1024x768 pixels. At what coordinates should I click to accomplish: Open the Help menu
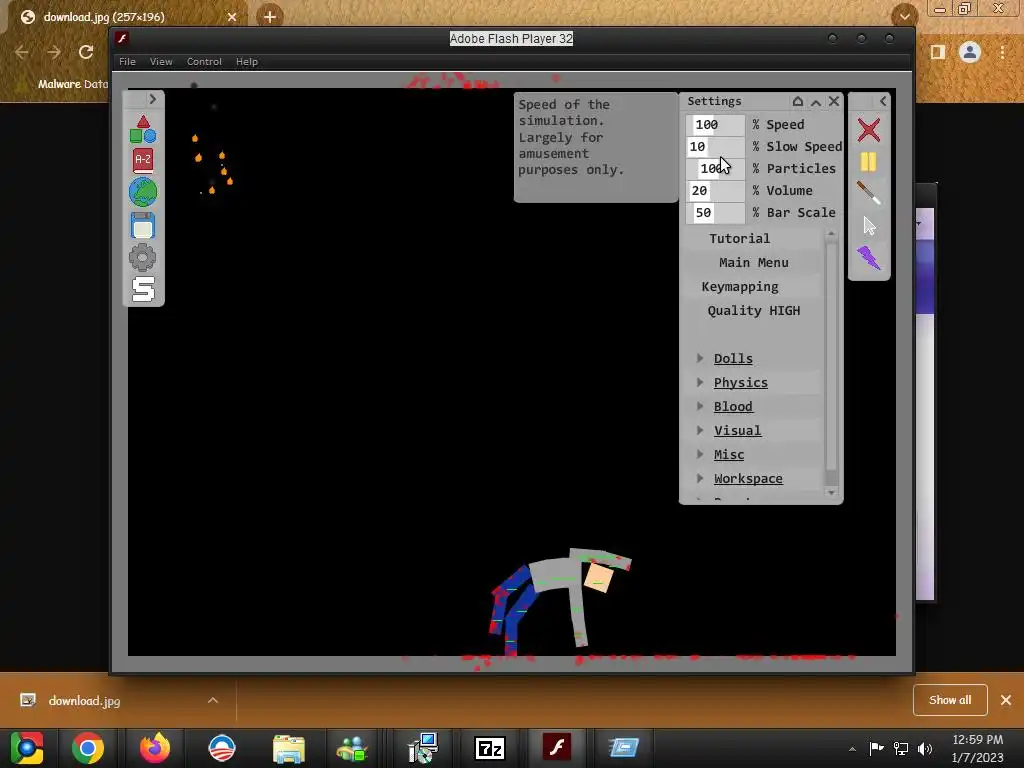(247, 61)
